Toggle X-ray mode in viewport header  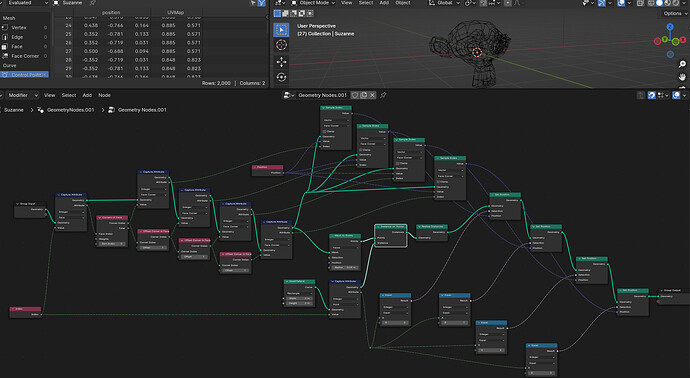(x=640, y=3)
